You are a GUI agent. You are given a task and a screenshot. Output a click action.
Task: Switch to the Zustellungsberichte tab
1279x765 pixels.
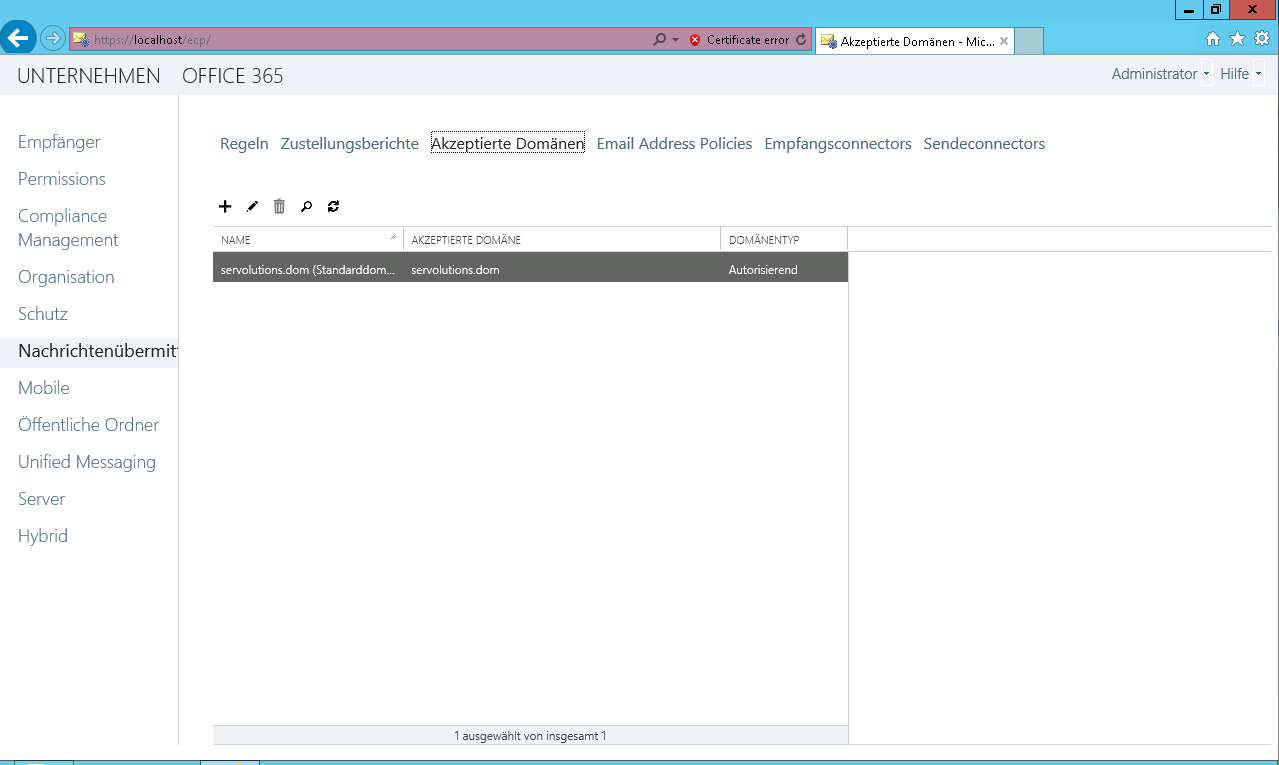[x=349, y=144]
